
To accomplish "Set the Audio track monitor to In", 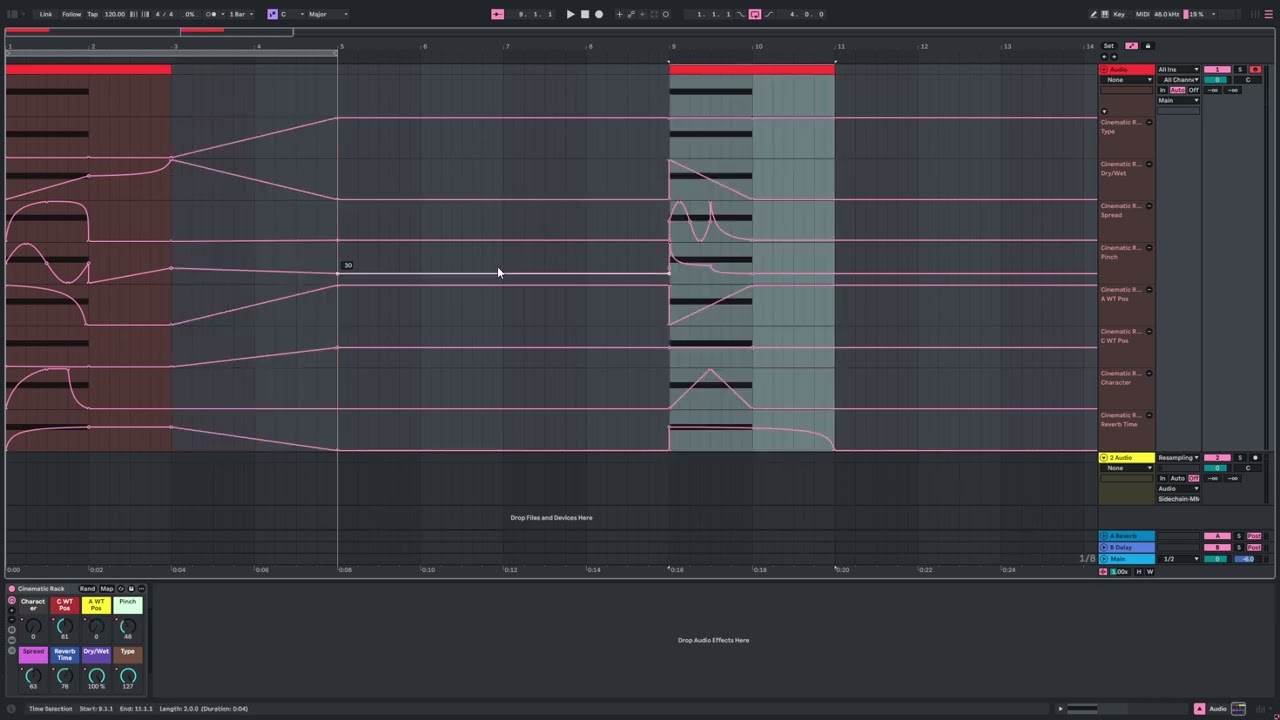I will [x=1163, y=90].
